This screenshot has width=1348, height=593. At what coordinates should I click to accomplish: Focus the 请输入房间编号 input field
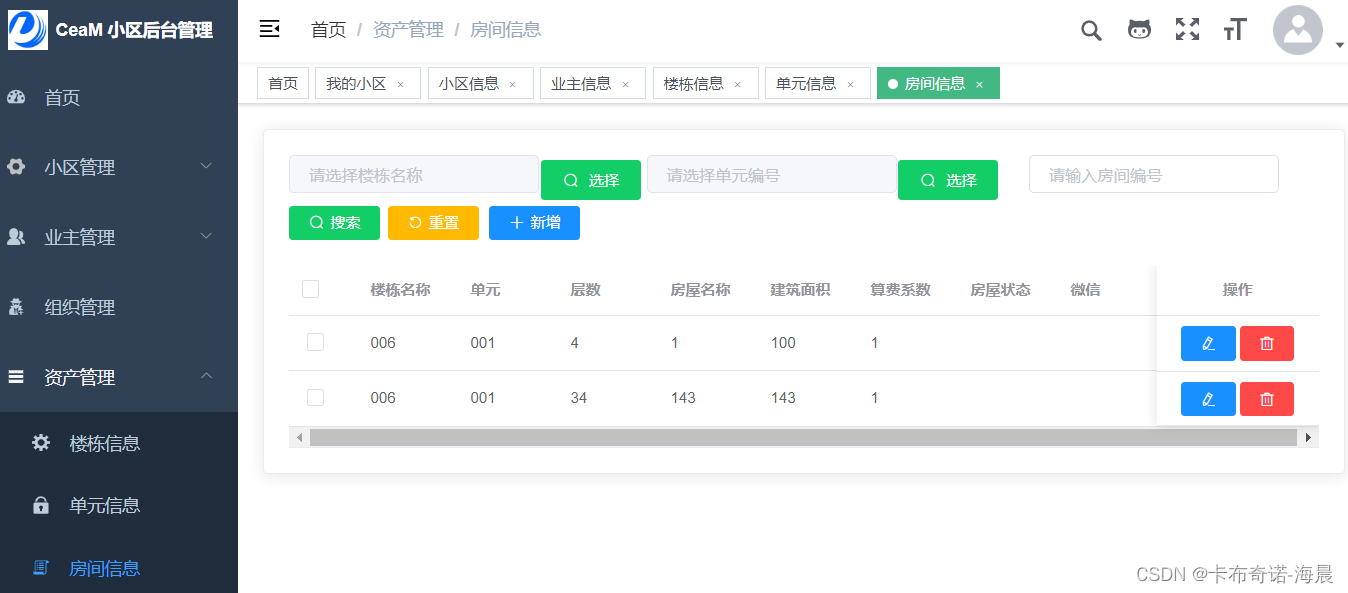click(1154, 174)
